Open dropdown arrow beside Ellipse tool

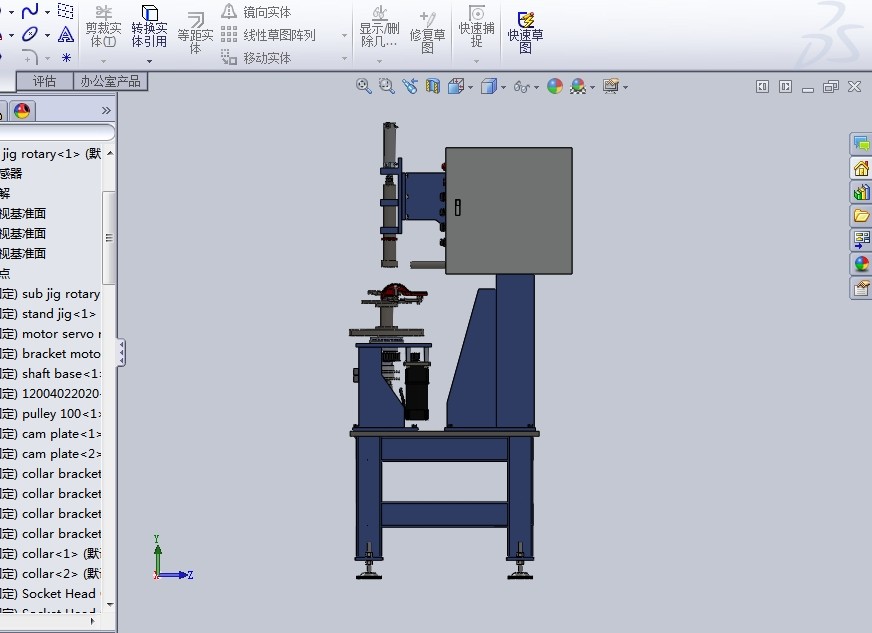(47, 36)
